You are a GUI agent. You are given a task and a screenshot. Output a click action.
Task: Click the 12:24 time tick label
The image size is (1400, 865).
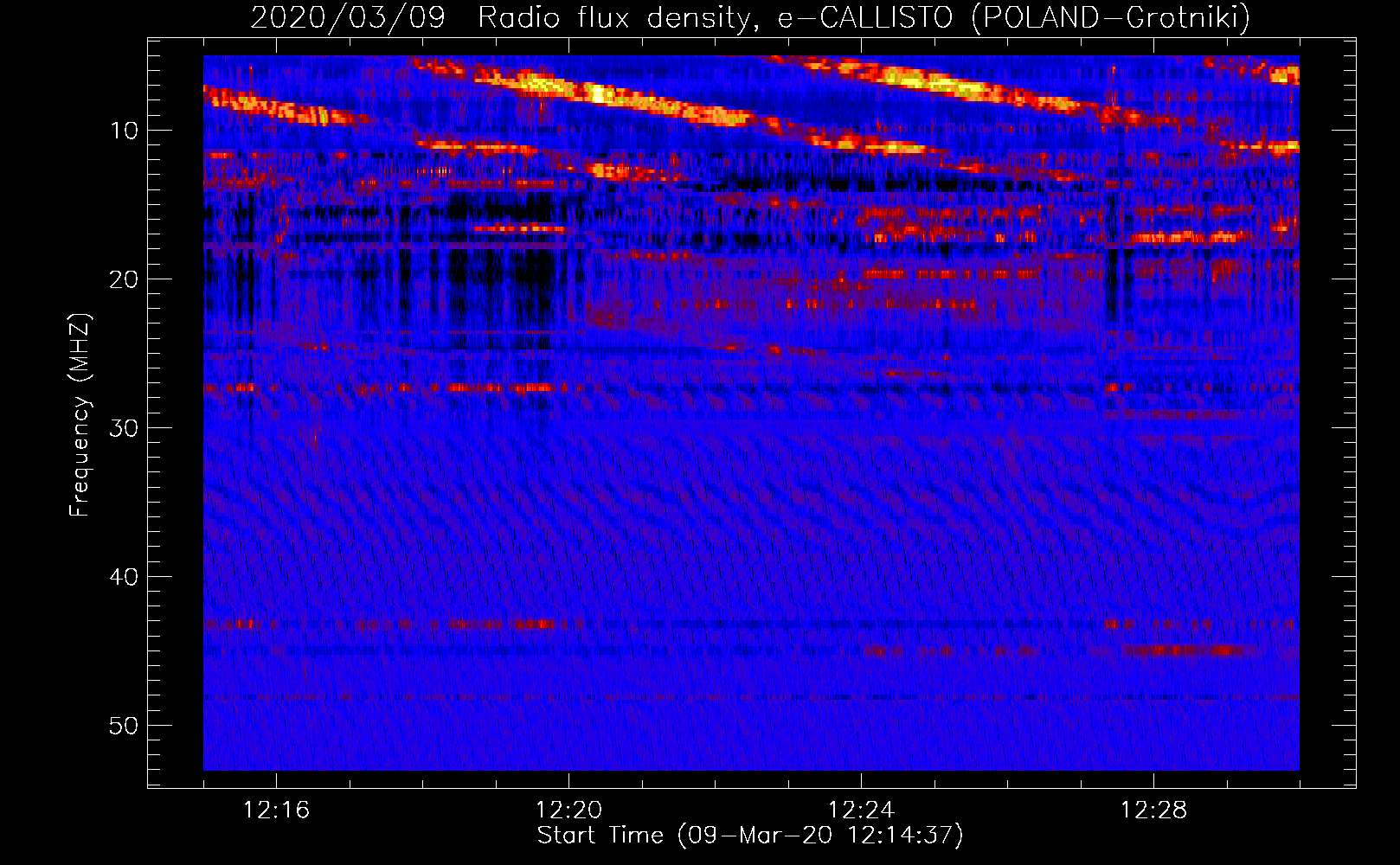[x=861, y=811]
